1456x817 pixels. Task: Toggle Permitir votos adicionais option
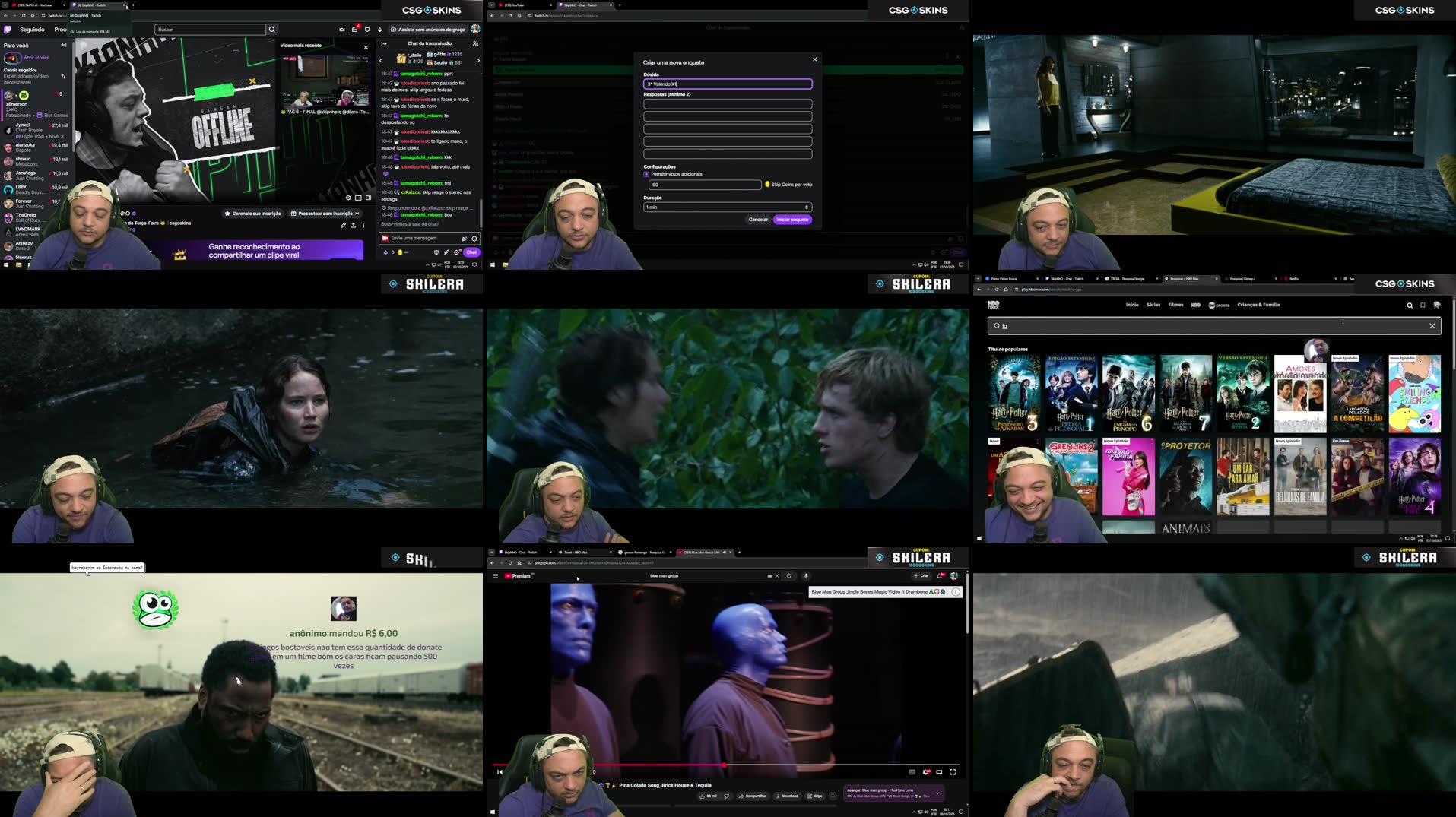[647, 175]
